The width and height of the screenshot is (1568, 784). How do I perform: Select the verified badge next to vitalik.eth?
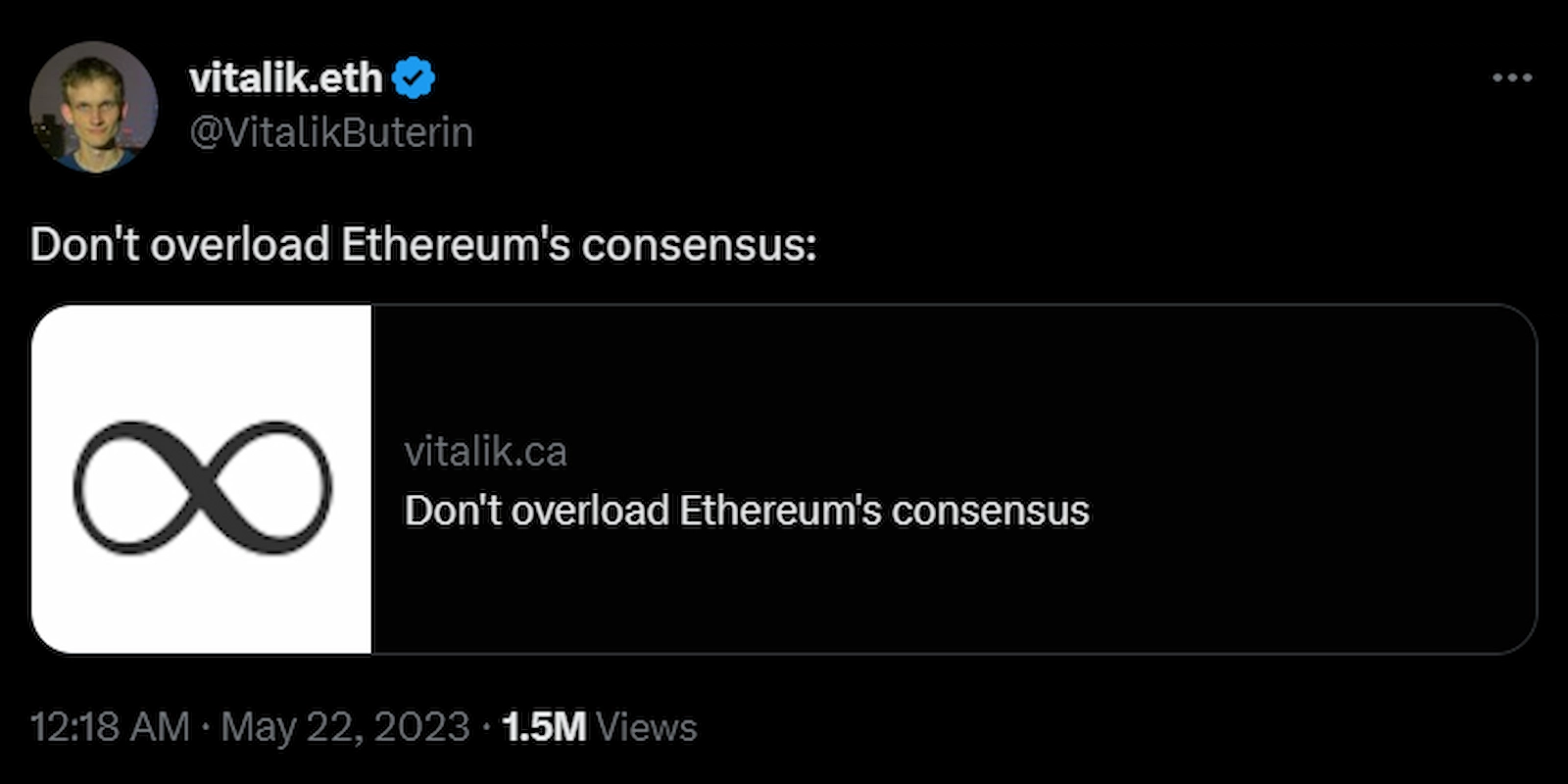point(414,77)
